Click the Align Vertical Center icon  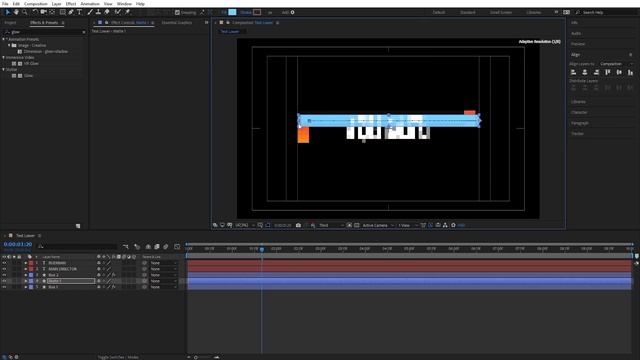[x=619, y=72]
